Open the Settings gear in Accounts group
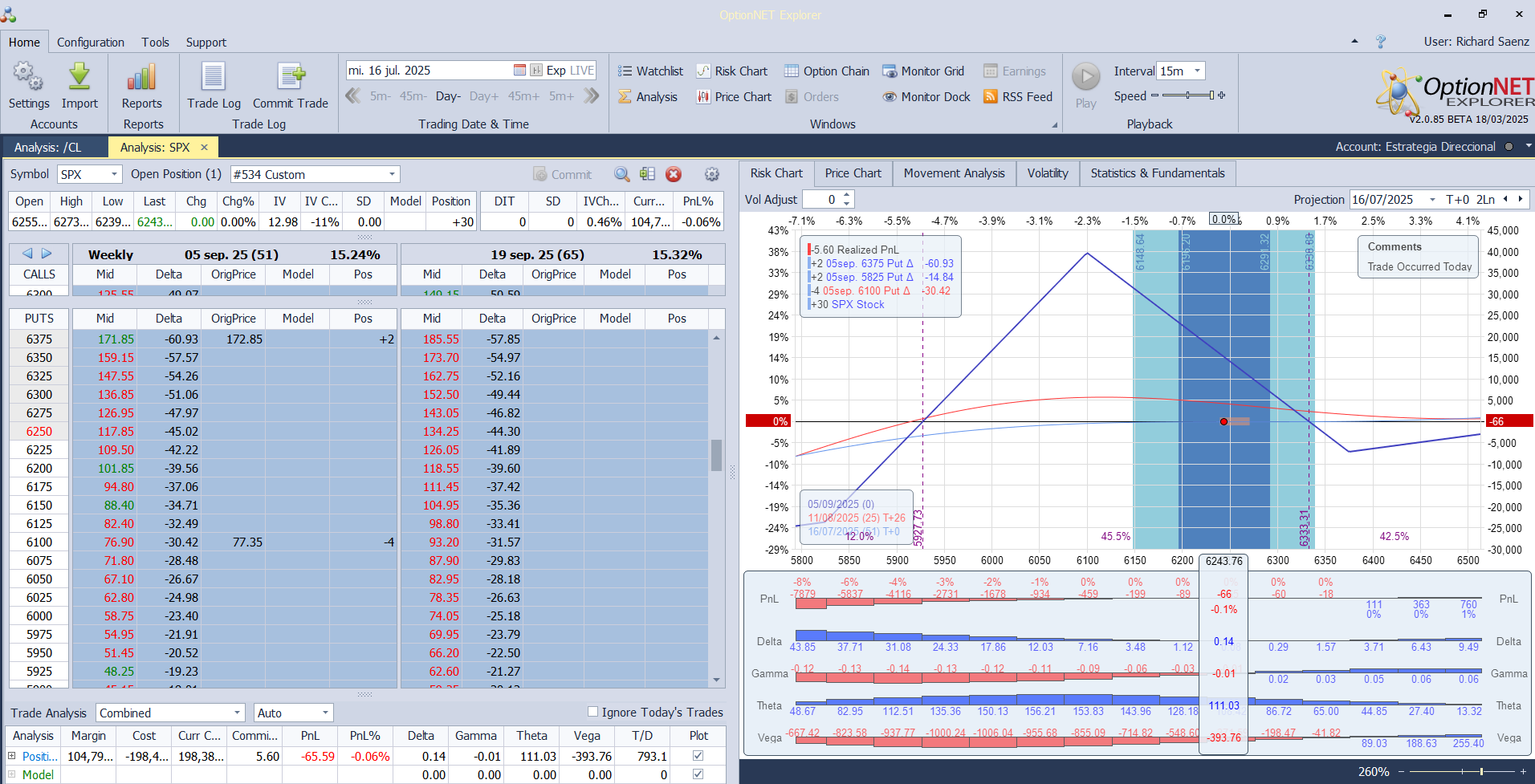Viewport: 1535px width, 784px height. 28,85
